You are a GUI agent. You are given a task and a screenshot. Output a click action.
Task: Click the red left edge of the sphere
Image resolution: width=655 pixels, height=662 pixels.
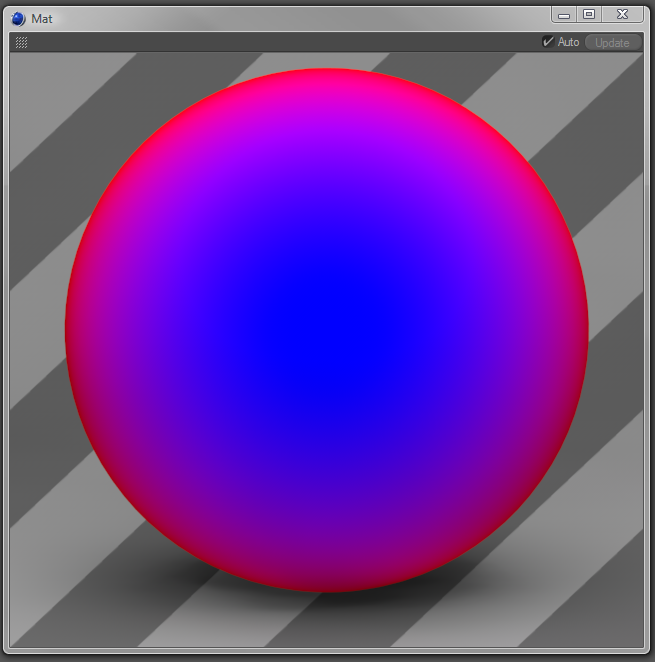tap(73, 330)
